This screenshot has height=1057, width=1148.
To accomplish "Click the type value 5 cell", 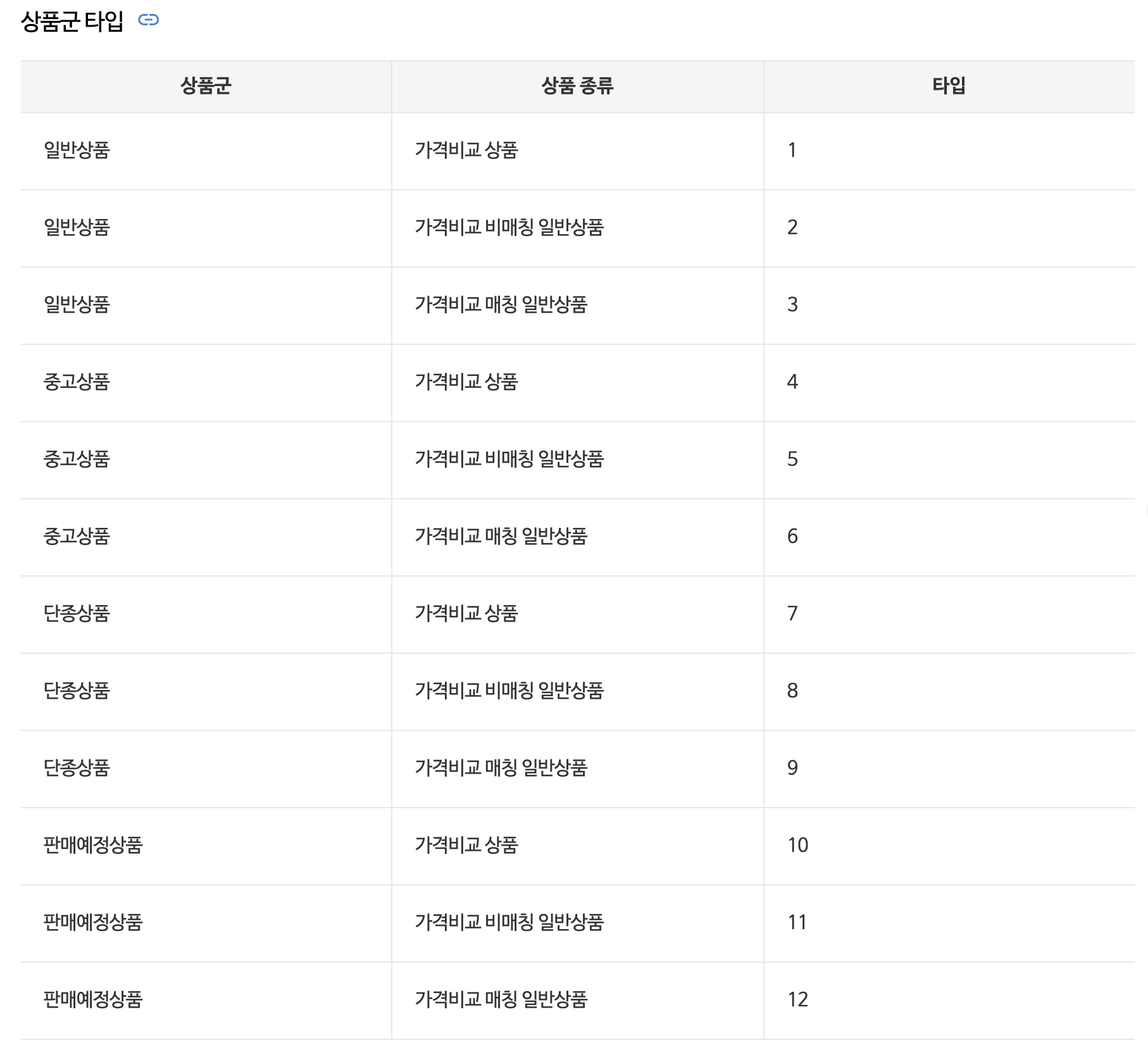I will tap(949, 460).
